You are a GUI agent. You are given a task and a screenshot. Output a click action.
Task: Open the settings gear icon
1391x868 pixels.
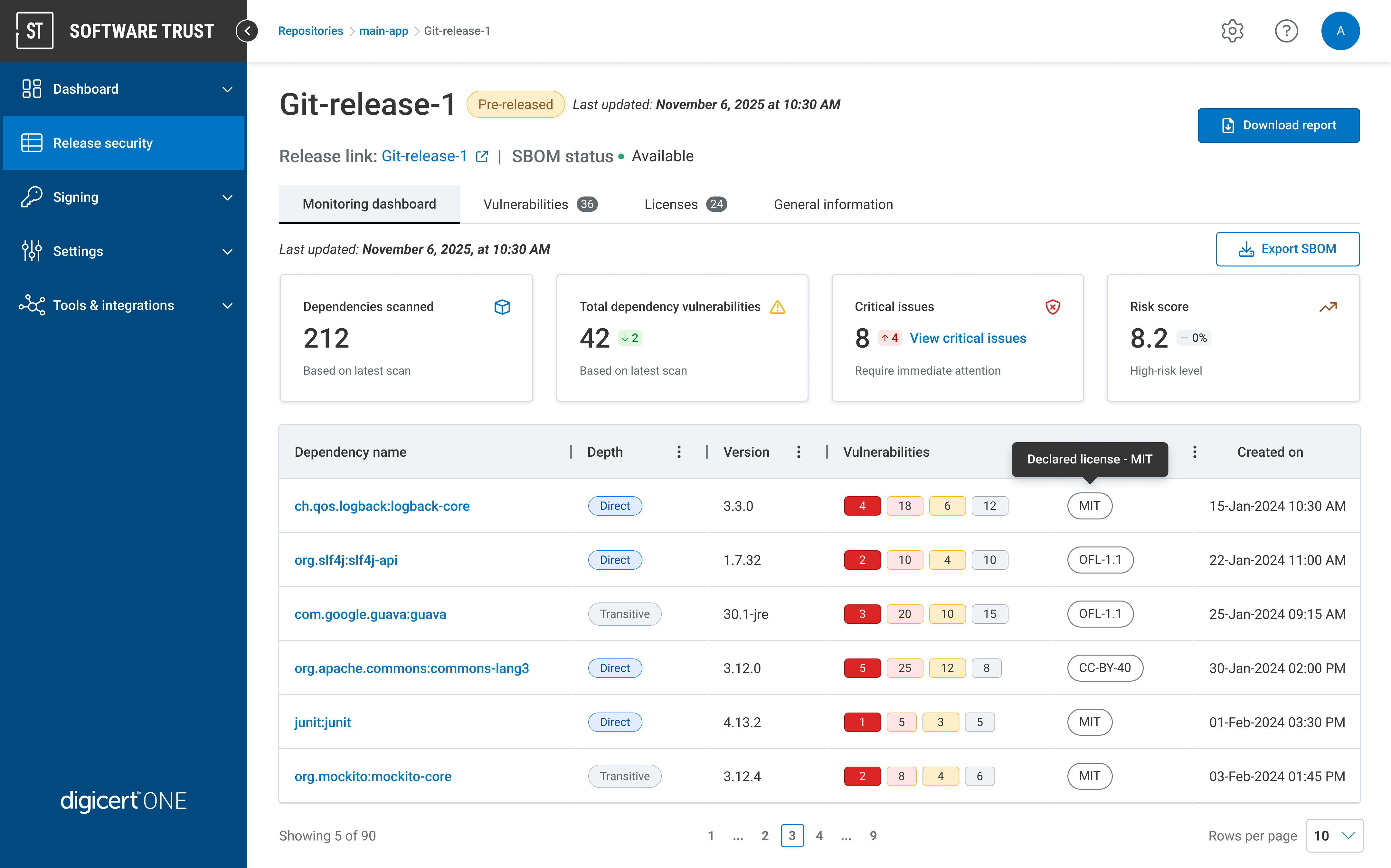point(1232,31)
